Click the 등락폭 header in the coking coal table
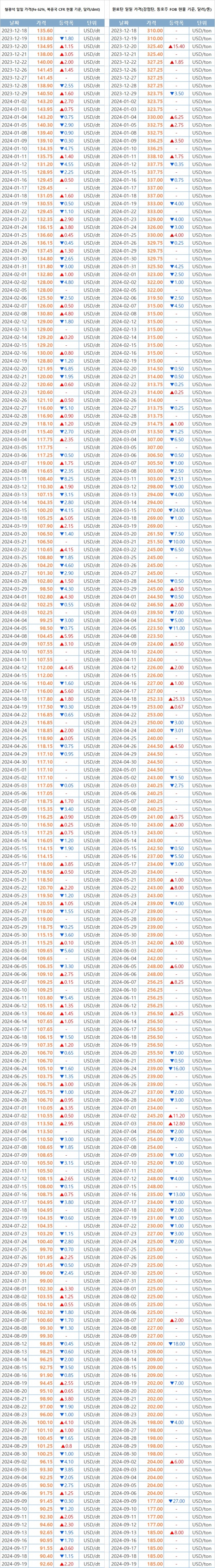The image size is (215, 1568). [x=176, y=22]
